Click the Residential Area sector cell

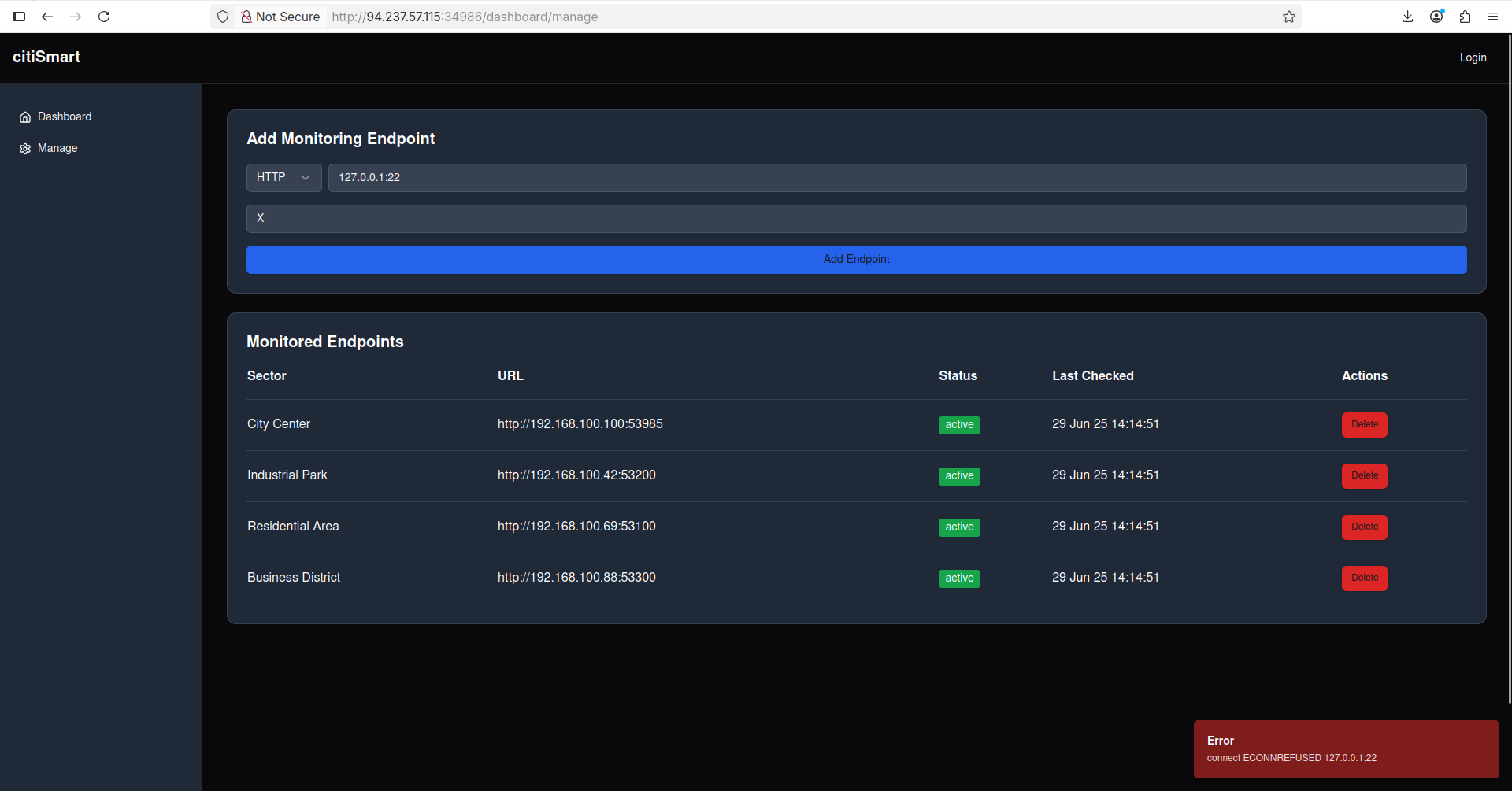[x=293, y=527]
